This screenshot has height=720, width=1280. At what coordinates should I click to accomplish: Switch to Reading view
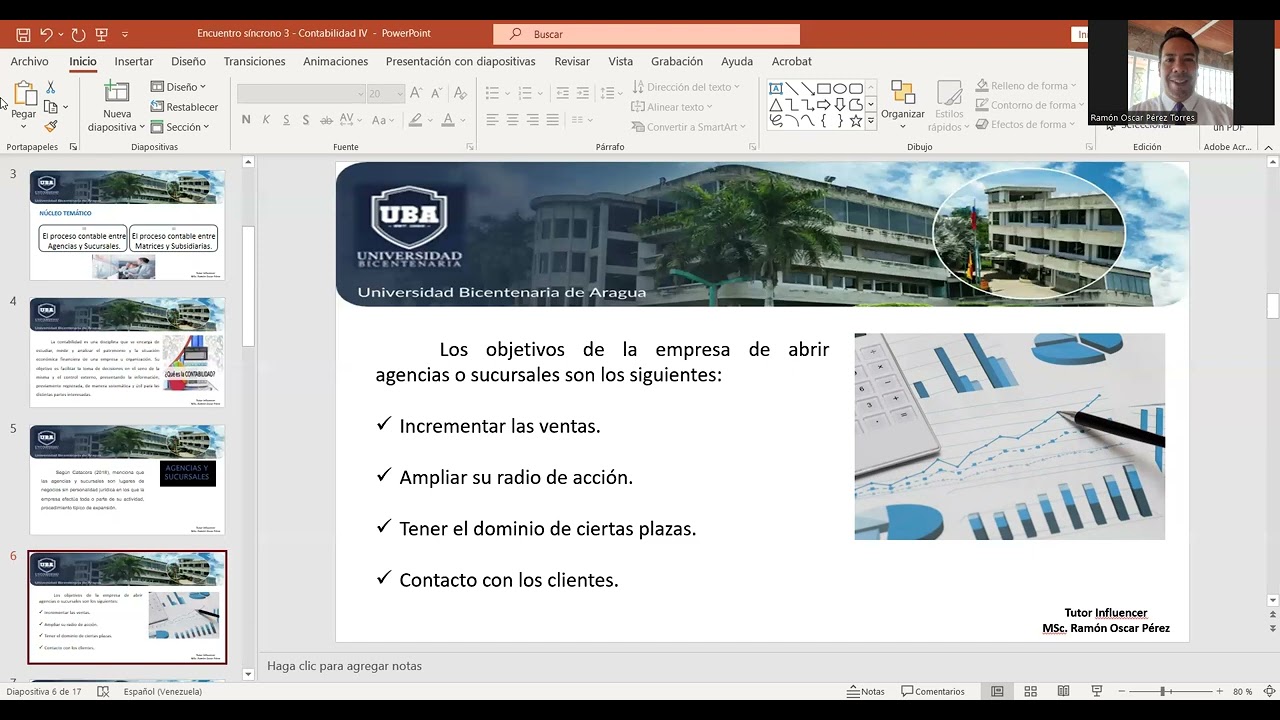tap(1063, 691)
